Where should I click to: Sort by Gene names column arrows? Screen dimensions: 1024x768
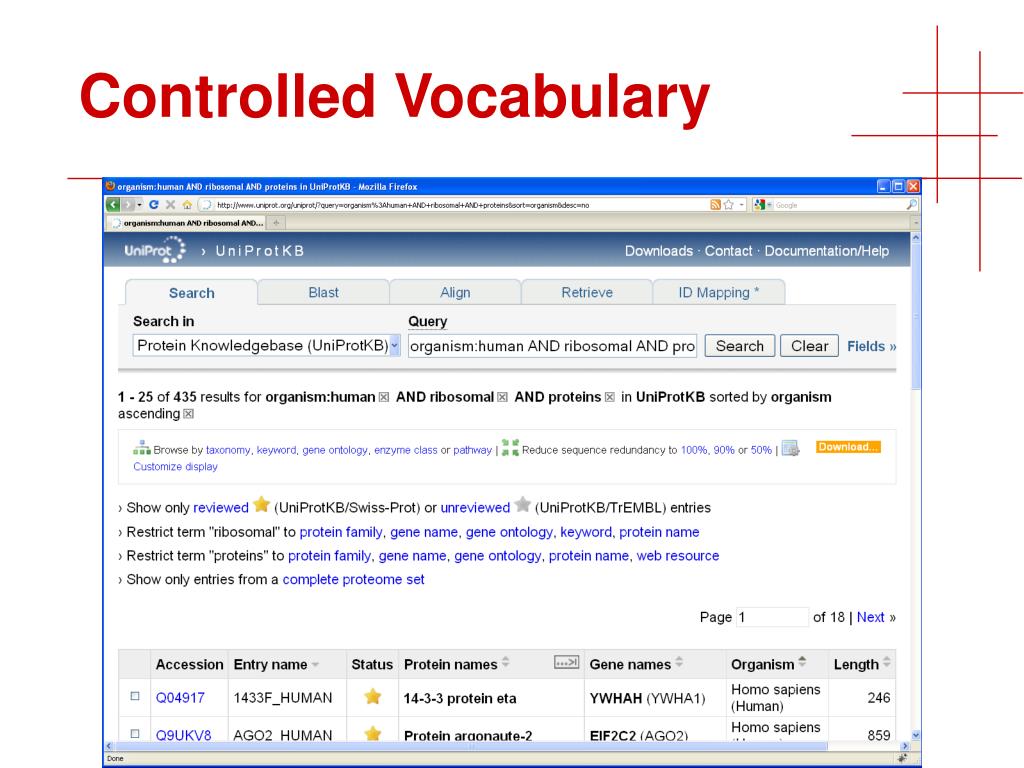point(679,663)
